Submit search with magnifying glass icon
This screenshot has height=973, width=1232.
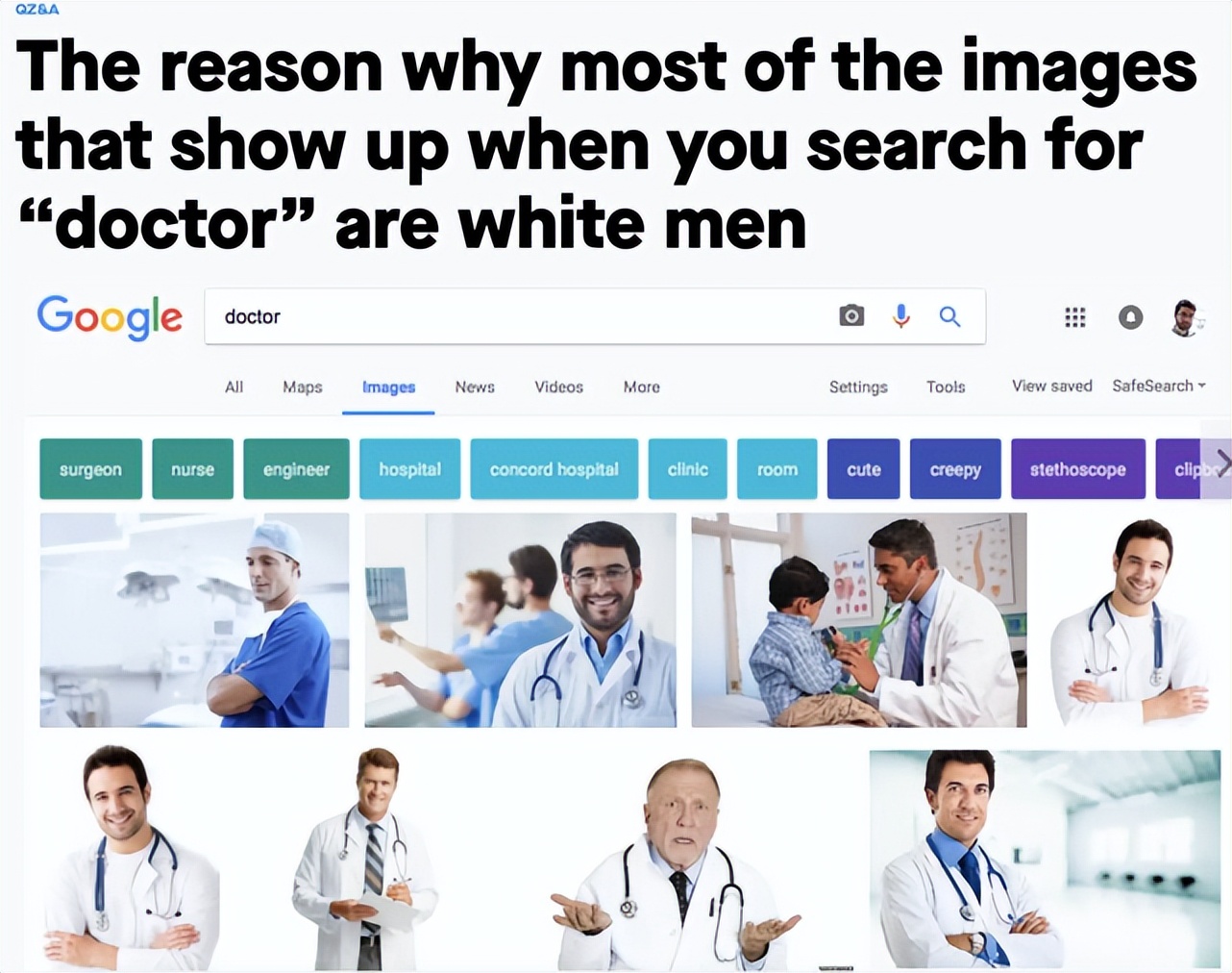(x=949, y=316)
